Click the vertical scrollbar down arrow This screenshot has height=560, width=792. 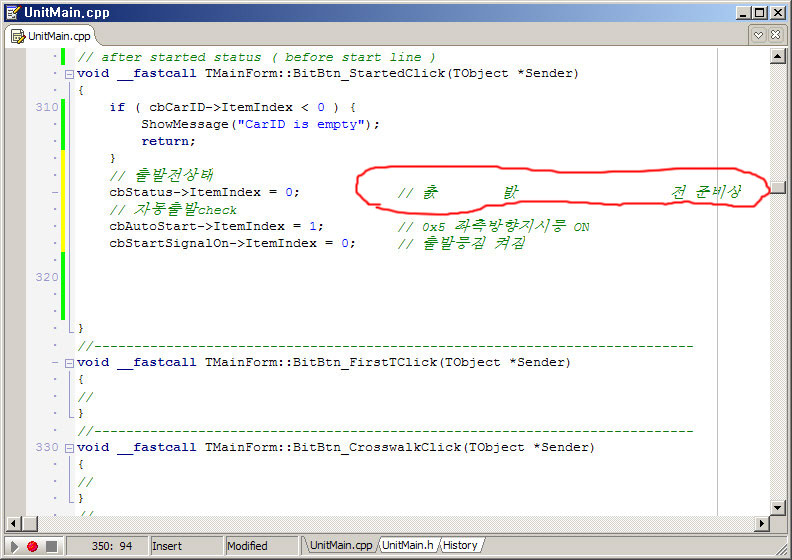777,508
